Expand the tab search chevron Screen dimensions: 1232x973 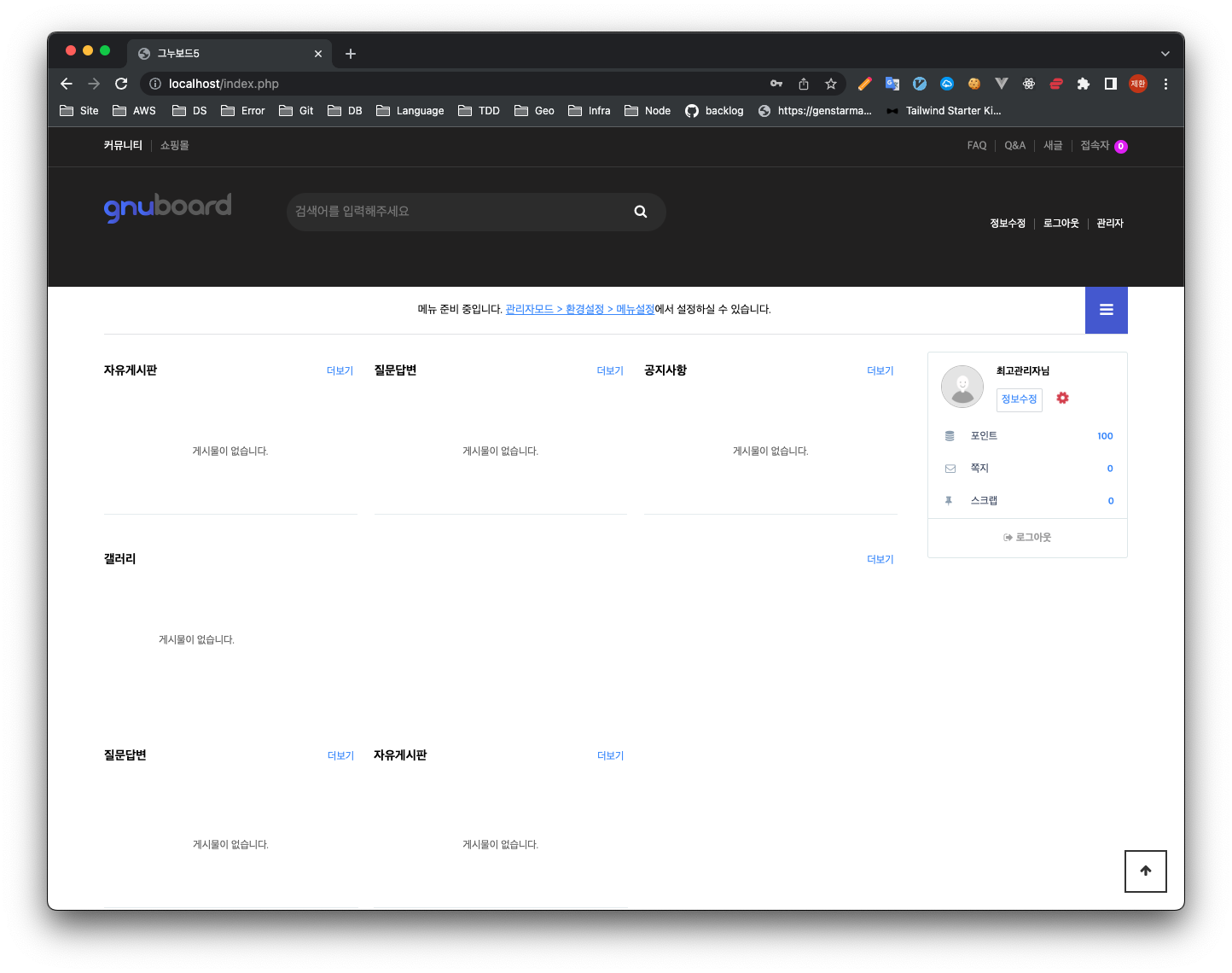1165,54
